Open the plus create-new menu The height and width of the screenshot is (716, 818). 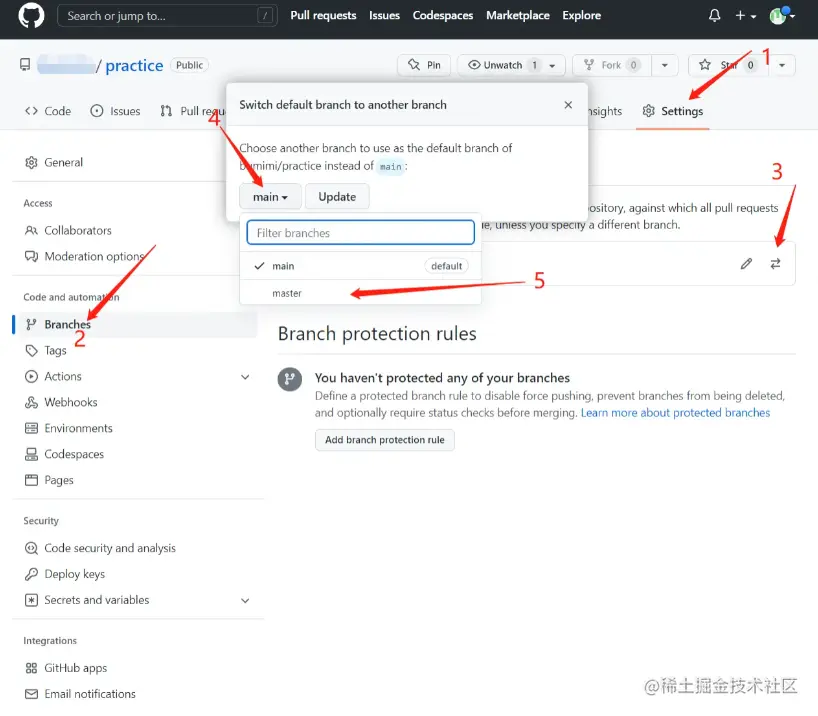pyautogui.click(x=745, y=16)
